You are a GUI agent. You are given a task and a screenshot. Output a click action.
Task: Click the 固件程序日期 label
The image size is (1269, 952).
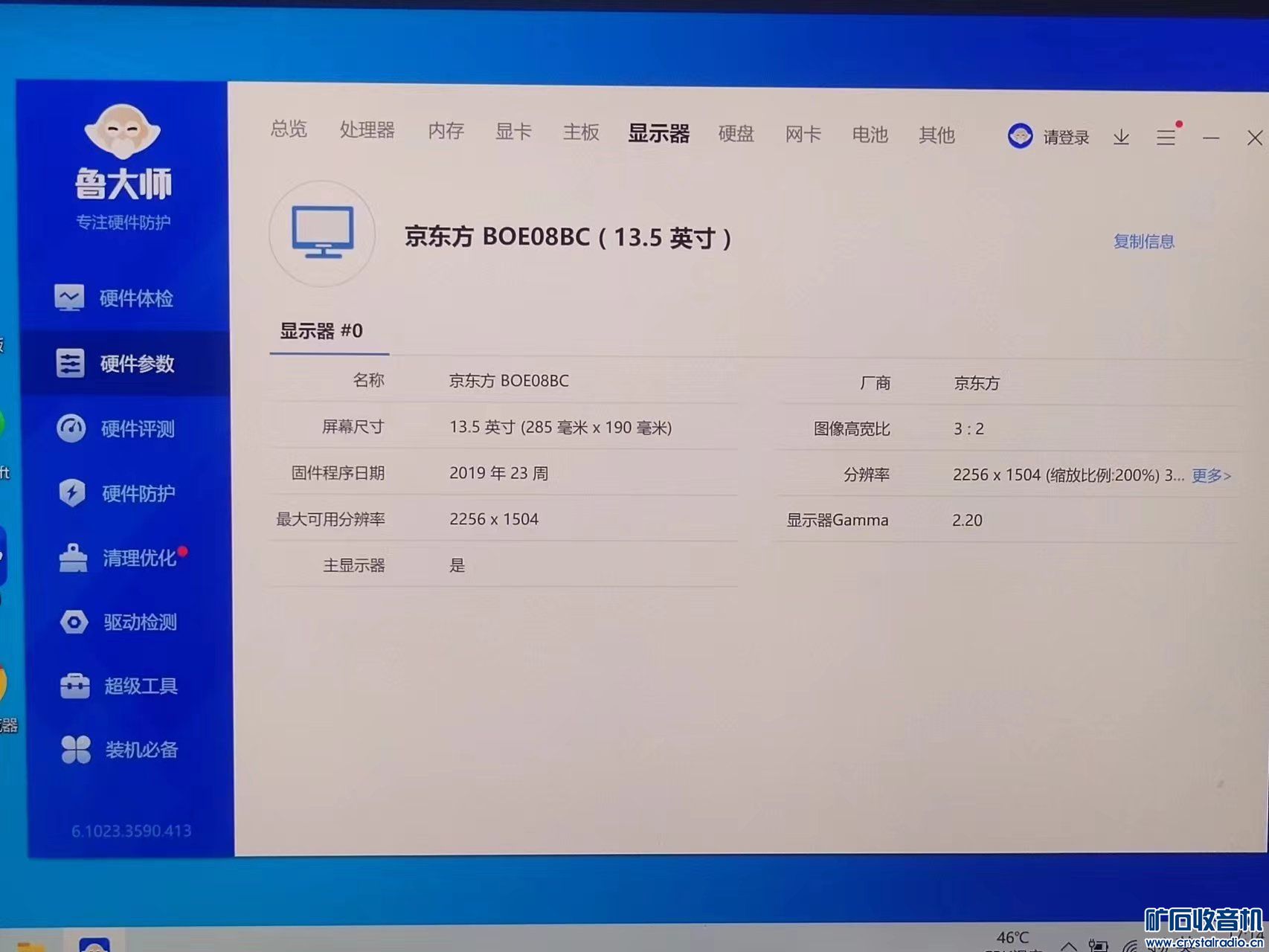[338, 473]
